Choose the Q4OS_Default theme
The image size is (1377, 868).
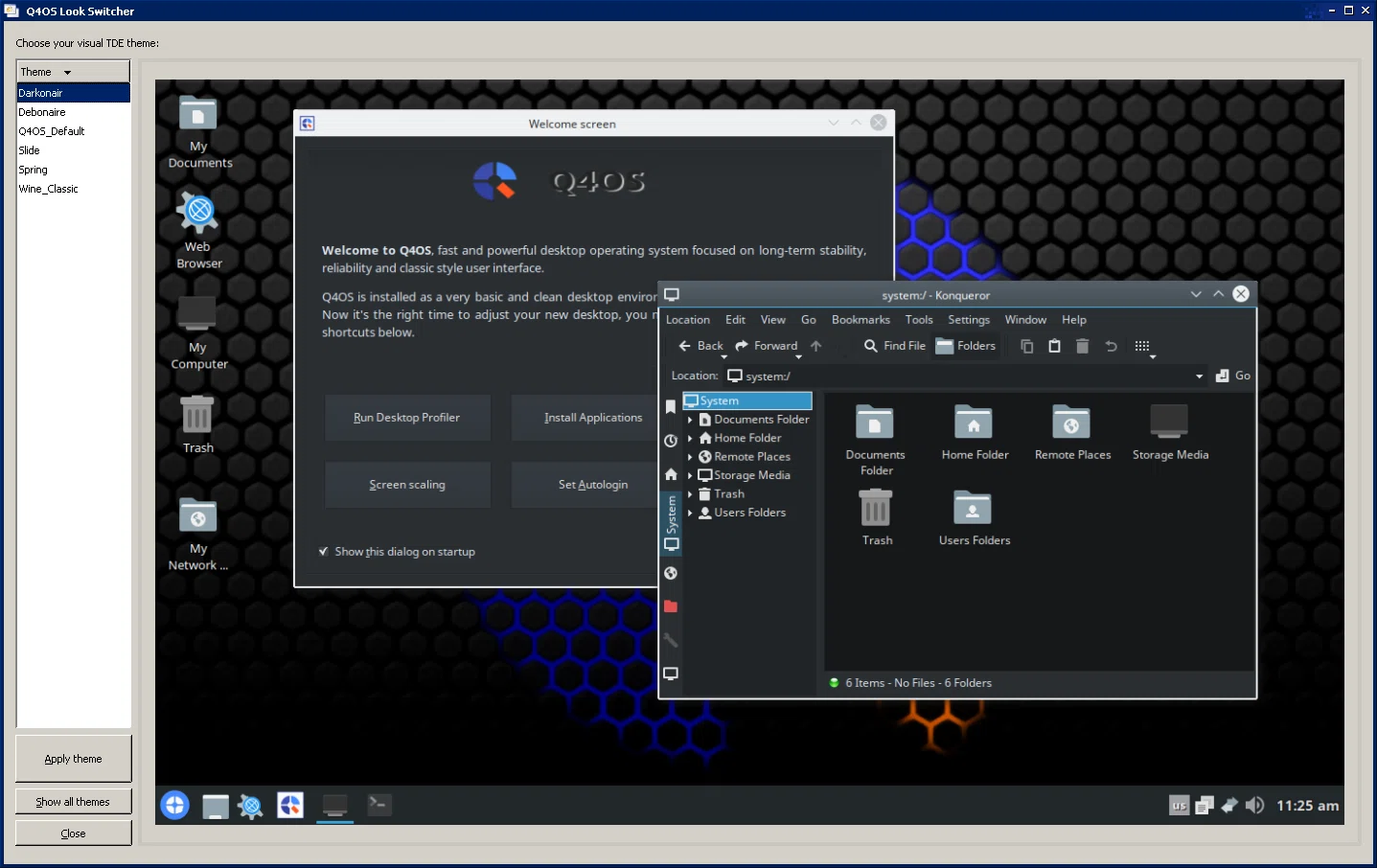click(x=74, y=131)
